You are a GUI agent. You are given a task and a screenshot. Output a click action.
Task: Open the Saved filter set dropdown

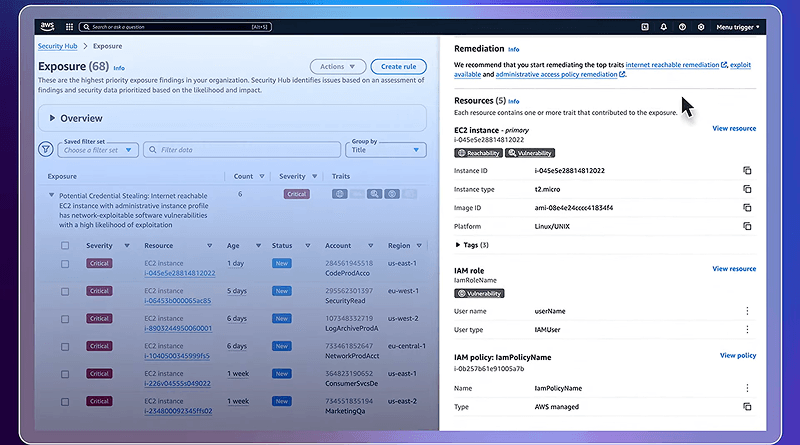coord(98,150)
